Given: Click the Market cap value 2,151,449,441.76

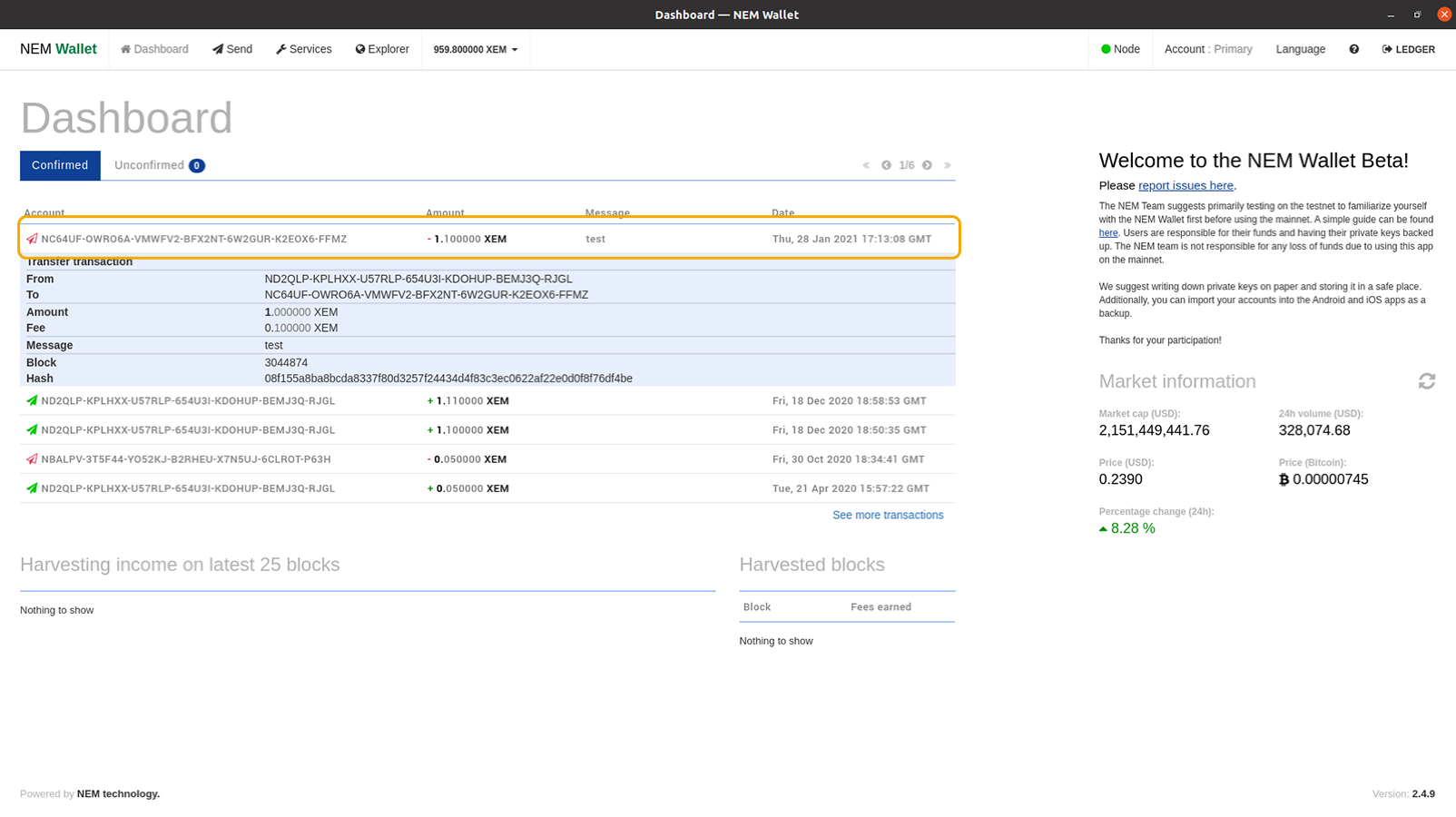Looking at the screenshot, I should pos(1154,430).
